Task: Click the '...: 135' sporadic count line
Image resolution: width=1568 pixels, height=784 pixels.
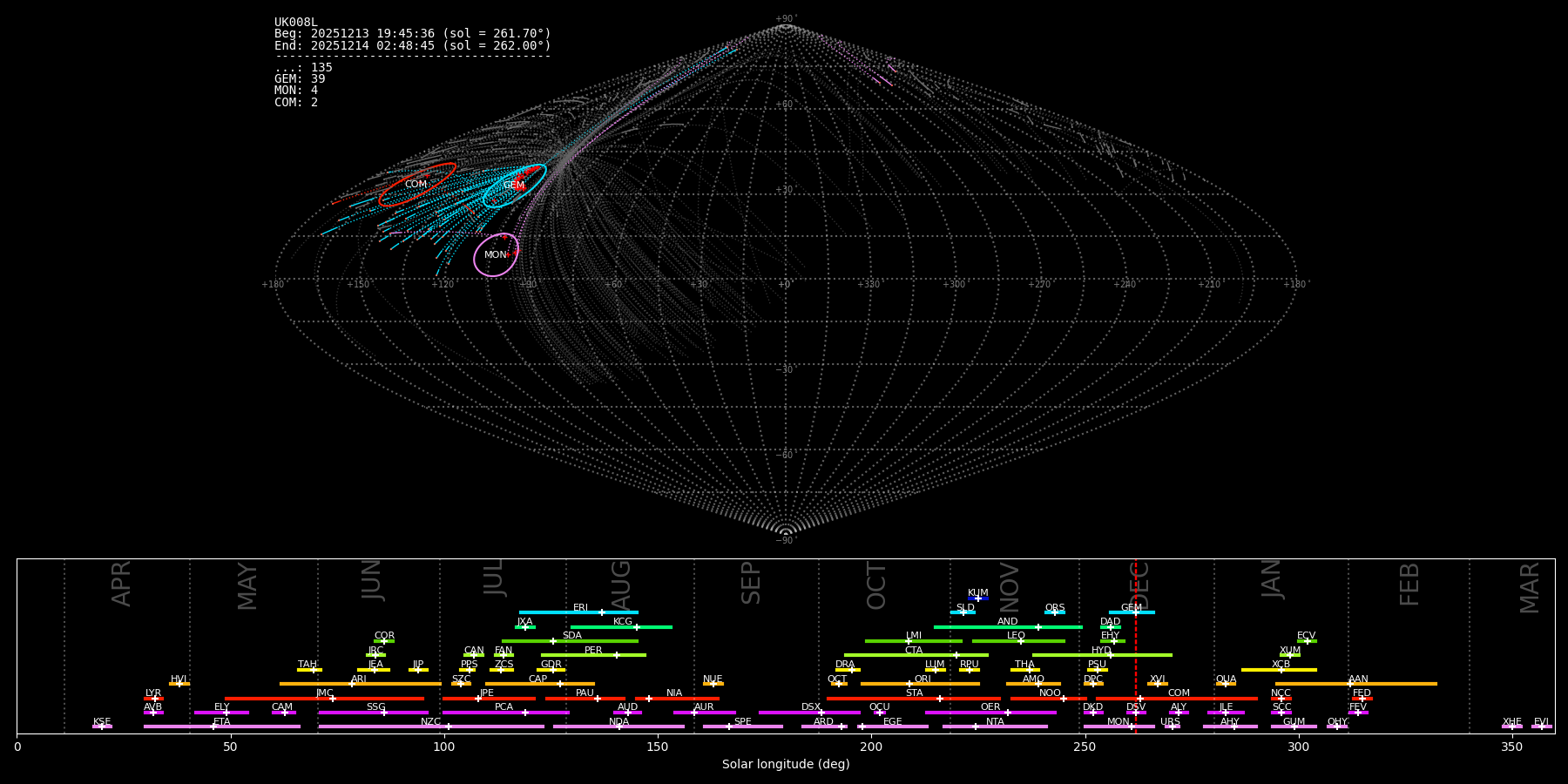Action: (x=303, y=68)
